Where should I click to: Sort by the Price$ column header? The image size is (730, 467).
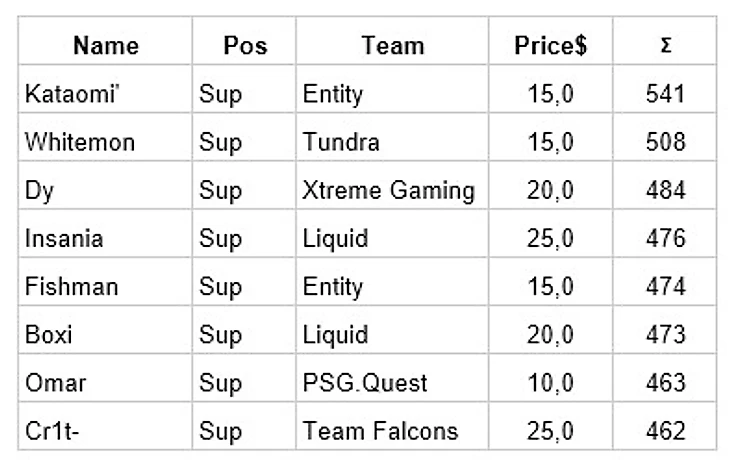point(550,45)
